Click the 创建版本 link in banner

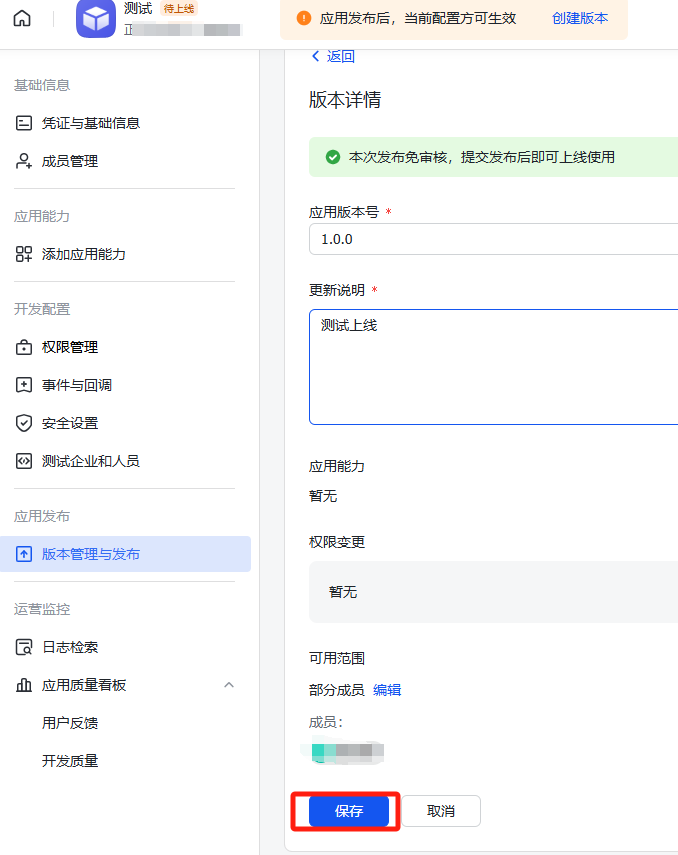(x=579, y=18)
